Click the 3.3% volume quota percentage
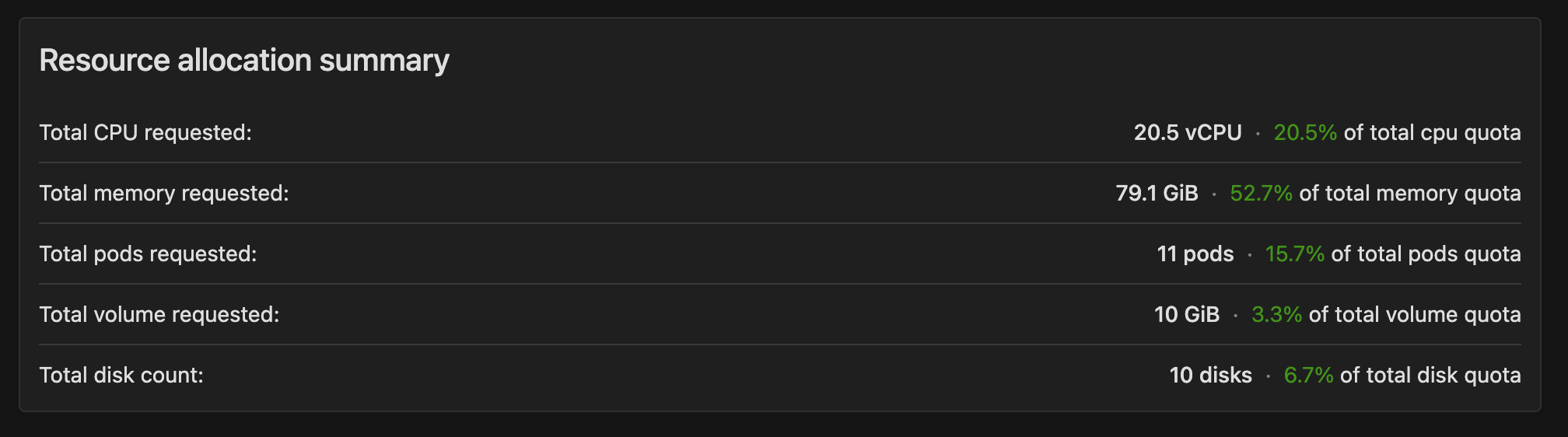The height and width of the screenshot is (437, 1568). point(1276,315)
